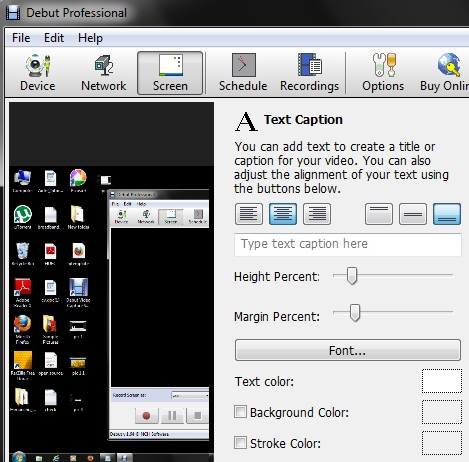Place caption at vertical middle
The width and height of the screenshot is (469, 462).
click(413, 214)
